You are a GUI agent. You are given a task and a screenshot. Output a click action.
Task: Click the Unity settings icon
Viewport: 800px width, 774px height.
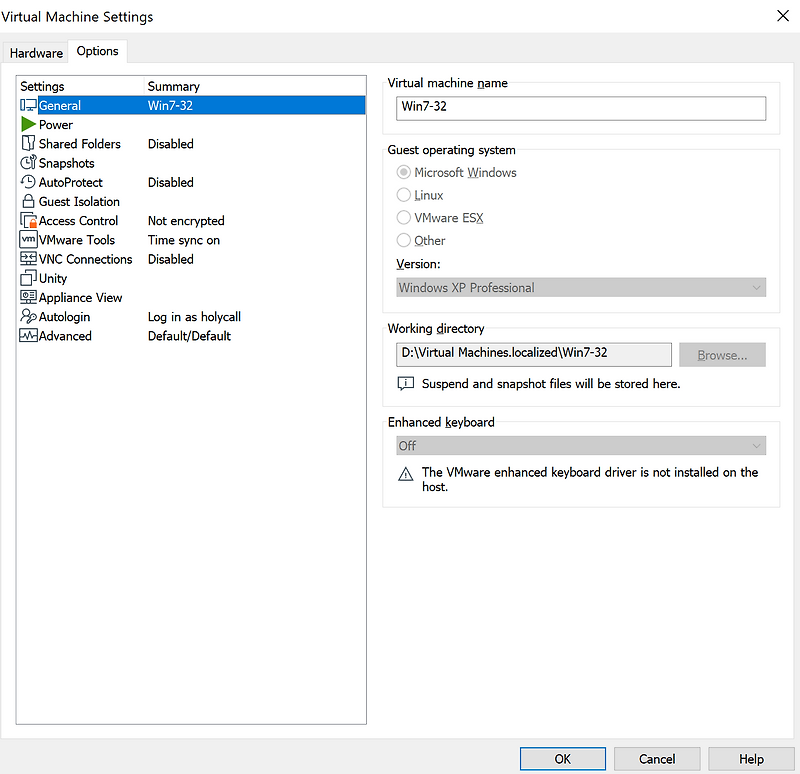coord(27,278)
